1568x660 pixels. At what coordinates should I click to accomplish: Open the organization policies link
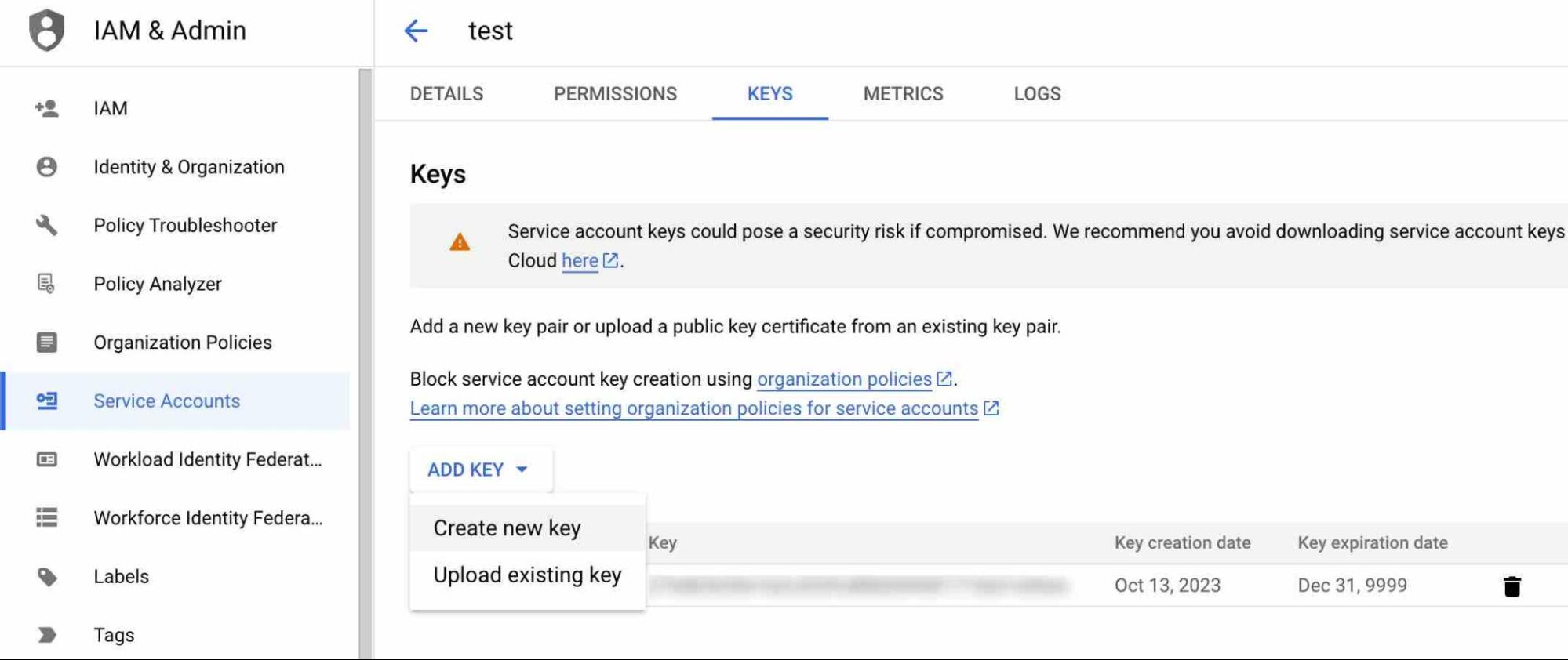point(842,379)
